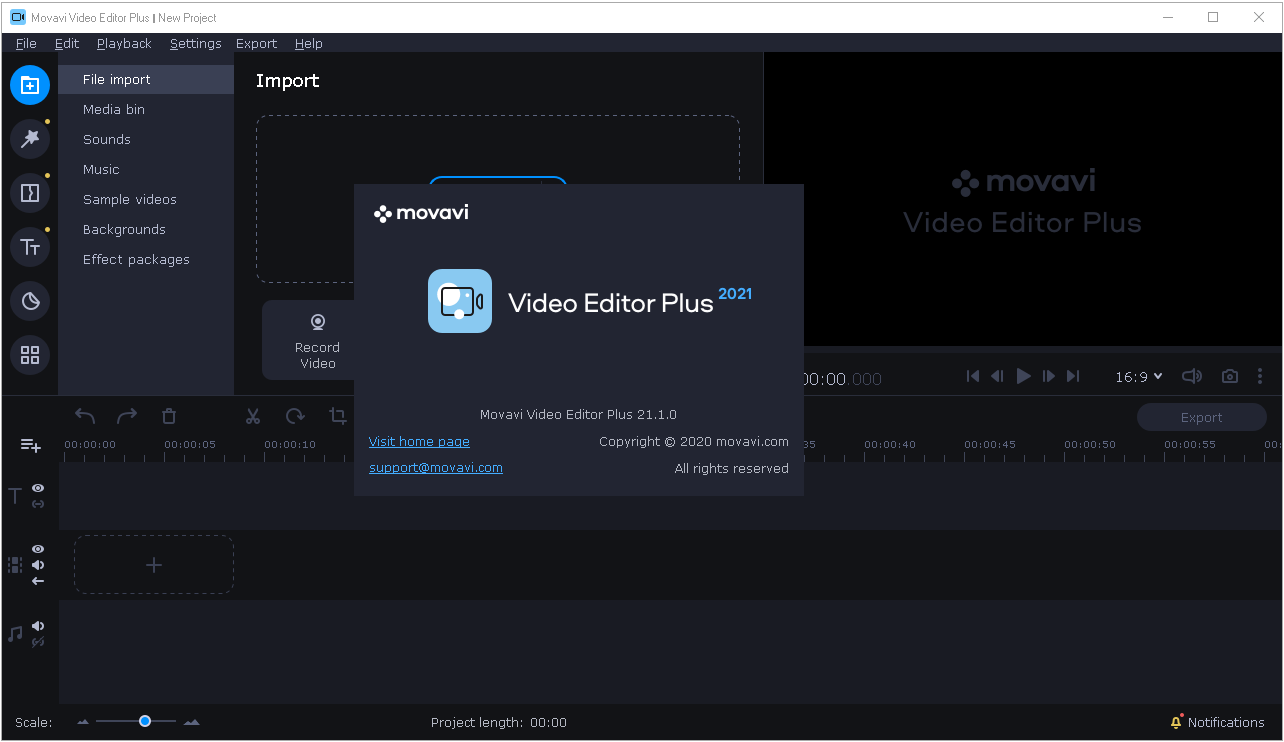The image size is (1284, 742).
Task: Select Sample videos in import list
Action: [x=129, y=199]
